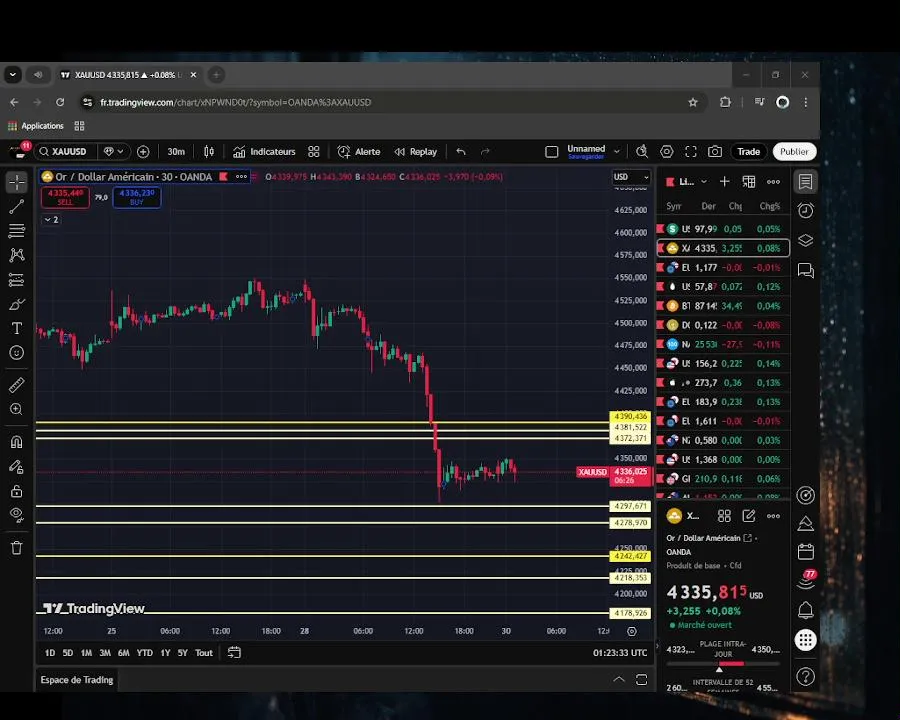This screenshot has height=720, width=900.
Task: Toggle lock all drawings
Action: 17,491
